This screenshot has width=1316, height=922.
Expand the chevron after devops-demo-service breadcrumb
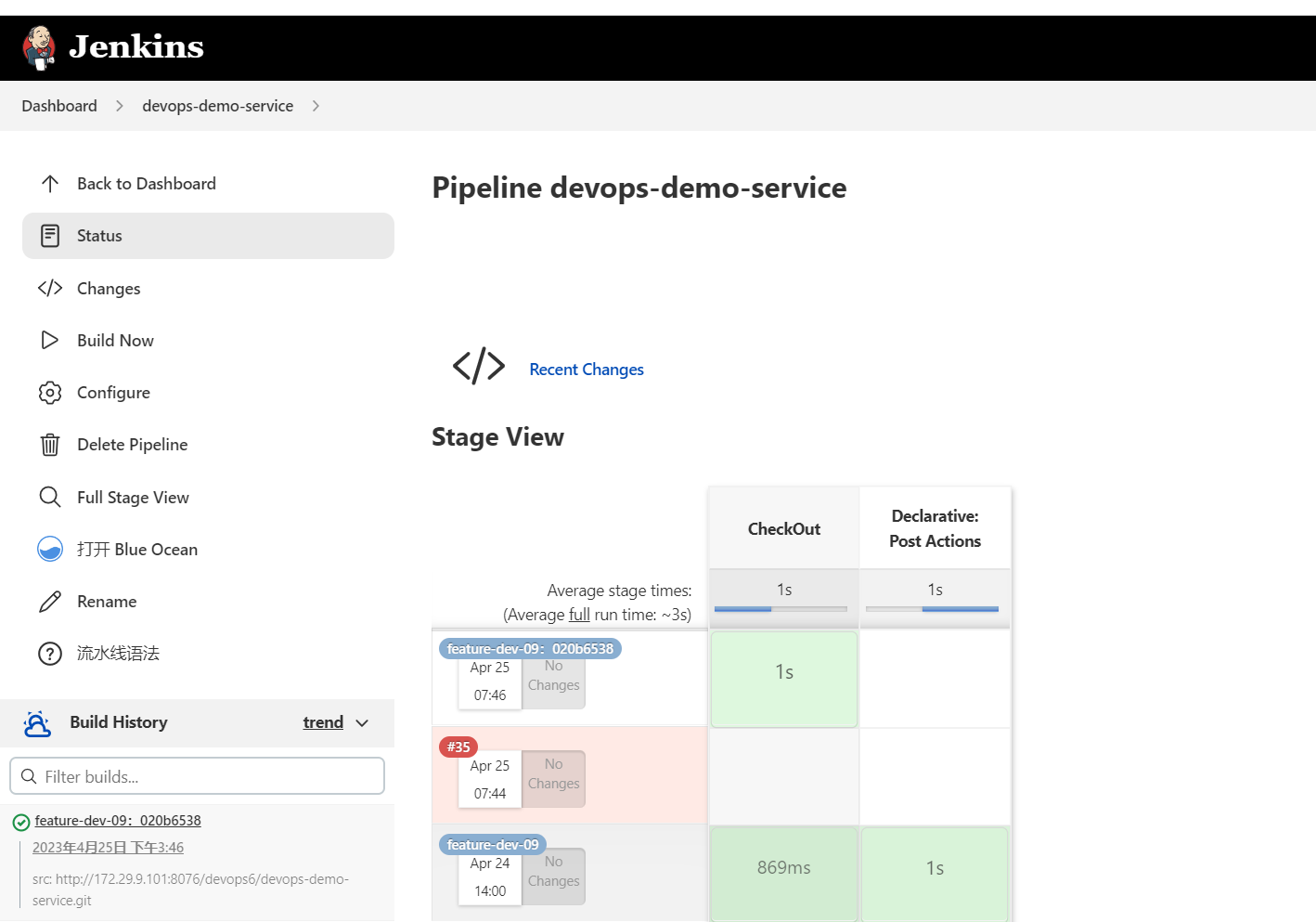(x=316, y=106)
